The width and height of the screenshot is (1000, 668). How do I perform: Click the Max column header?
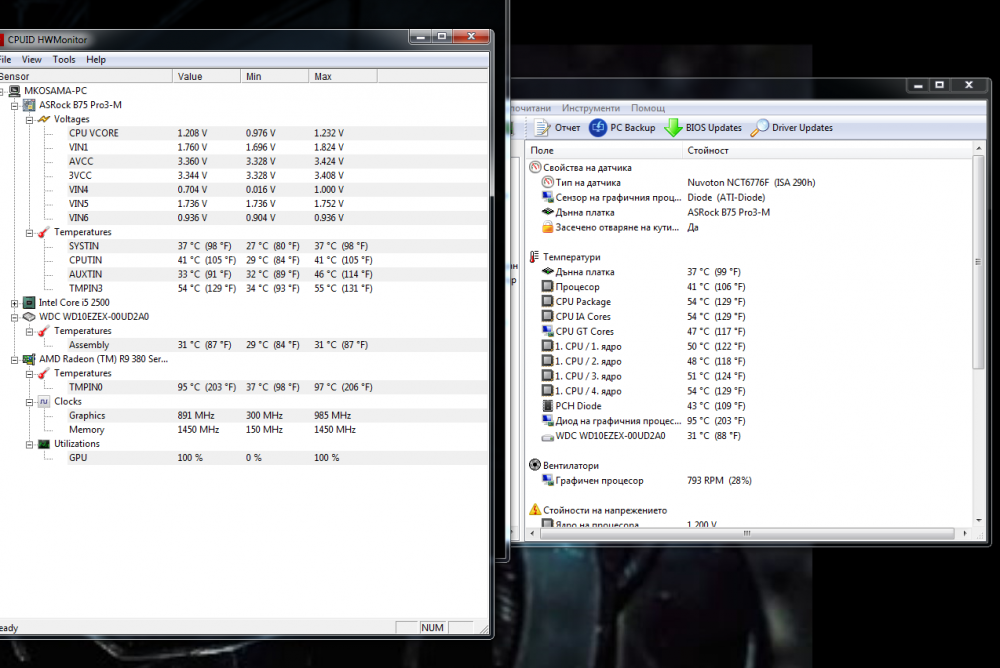pyautogui.click(x=343, y=77)
